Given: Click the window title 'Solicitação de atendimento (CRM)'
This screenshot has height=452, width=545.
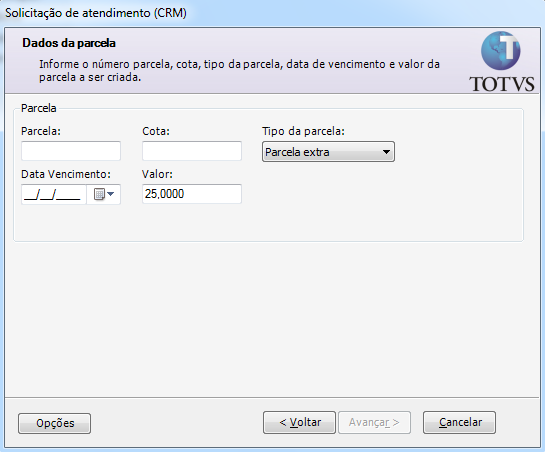Looking at the screenshot, I should 96,13.
